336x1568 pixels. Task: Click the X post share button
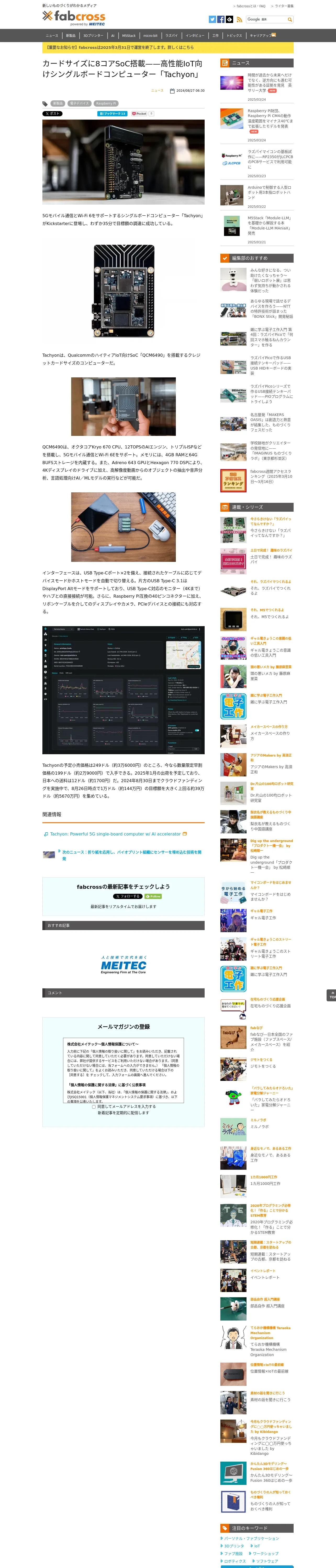(52, 114)
